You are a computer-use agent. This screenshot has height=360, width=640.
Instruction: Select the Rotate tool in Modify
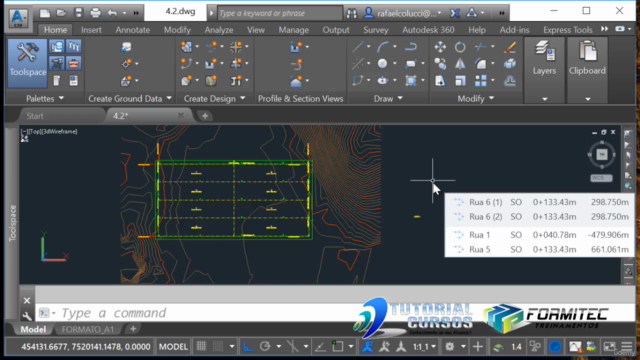point(460,47)
